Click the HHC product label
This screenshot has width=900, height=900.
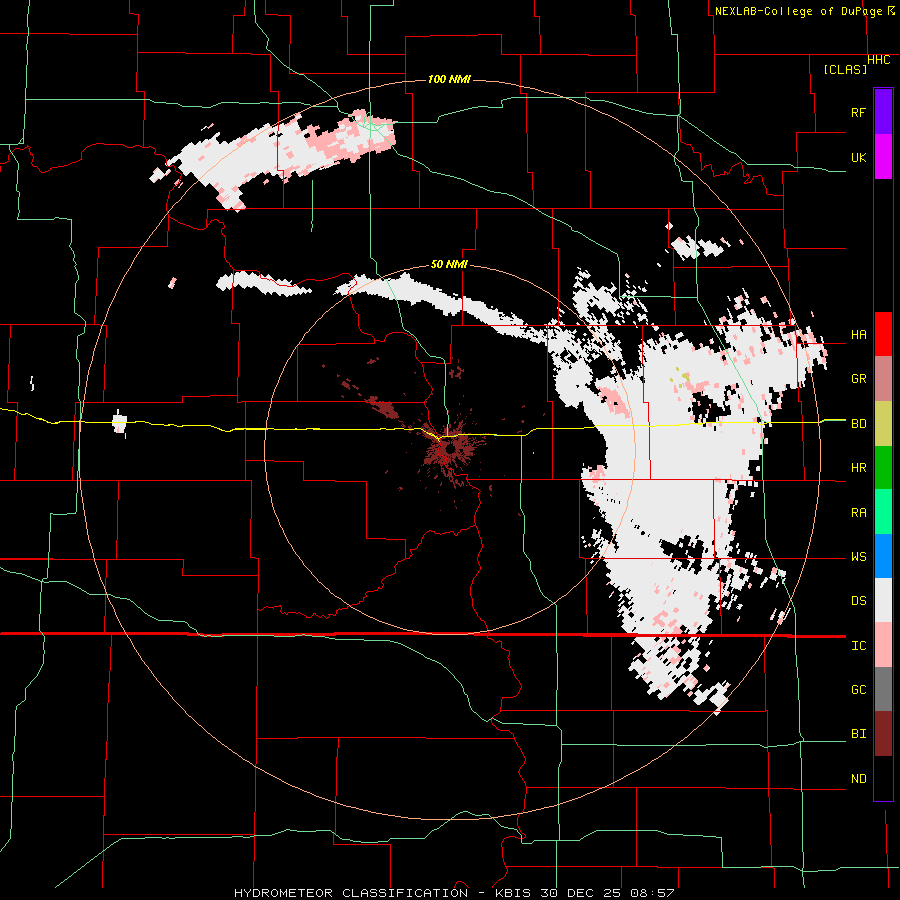coord(879,60)
